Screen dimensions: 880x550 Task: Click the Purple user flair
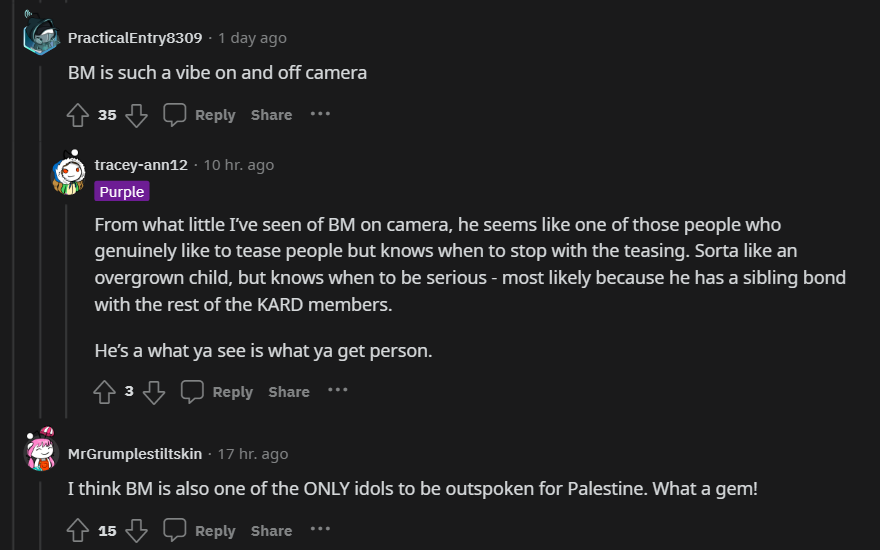click(122, 192)
